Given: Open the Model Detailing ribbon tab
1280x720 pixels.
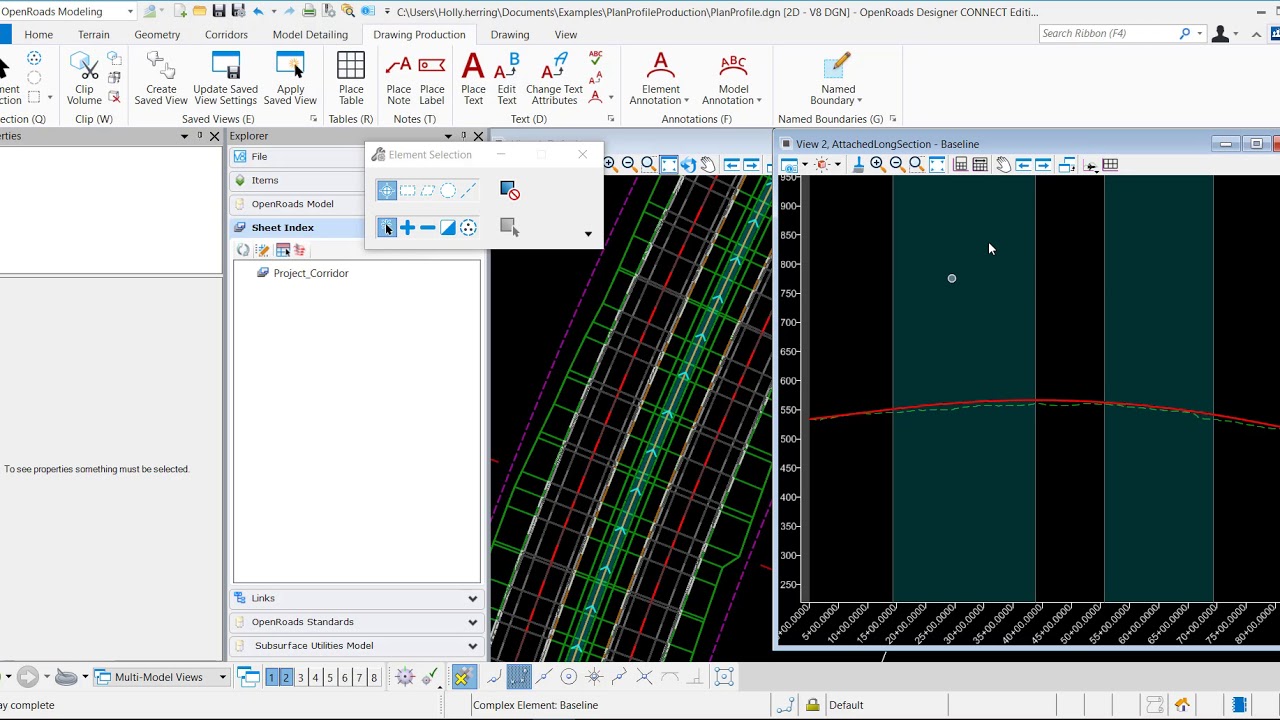Looking at the screenshot, I should (x=310, y=34).
